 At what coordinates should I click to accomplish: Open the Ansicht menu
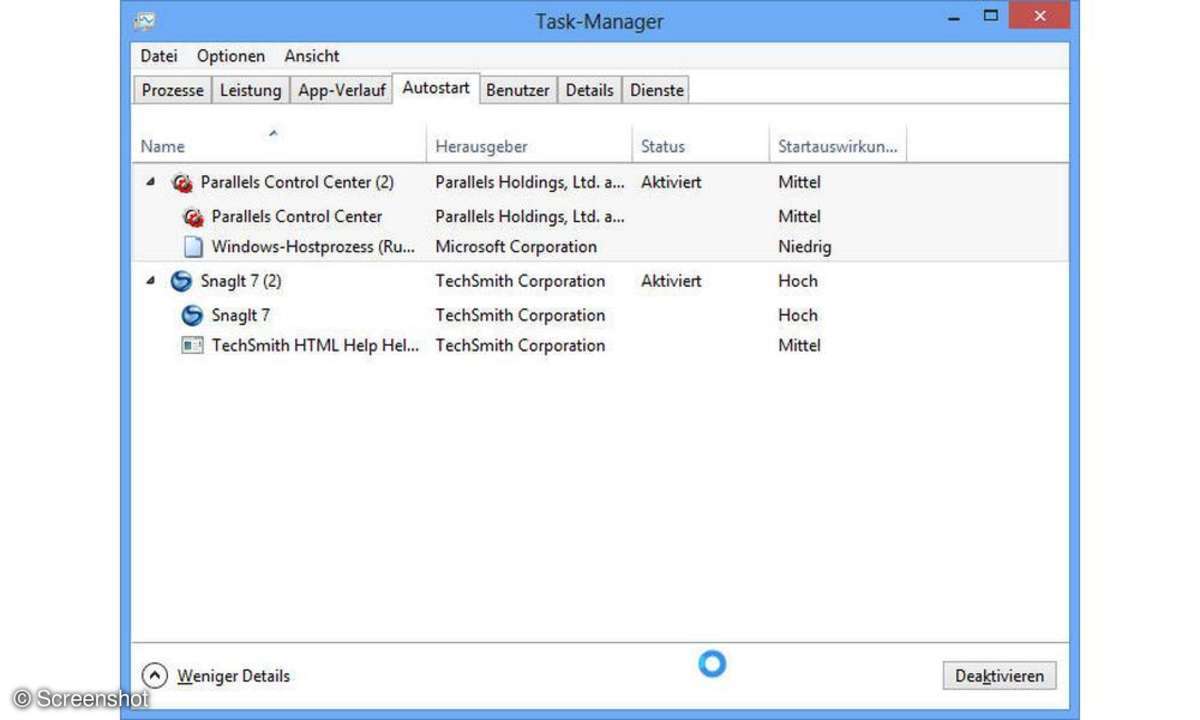point(312,56)
